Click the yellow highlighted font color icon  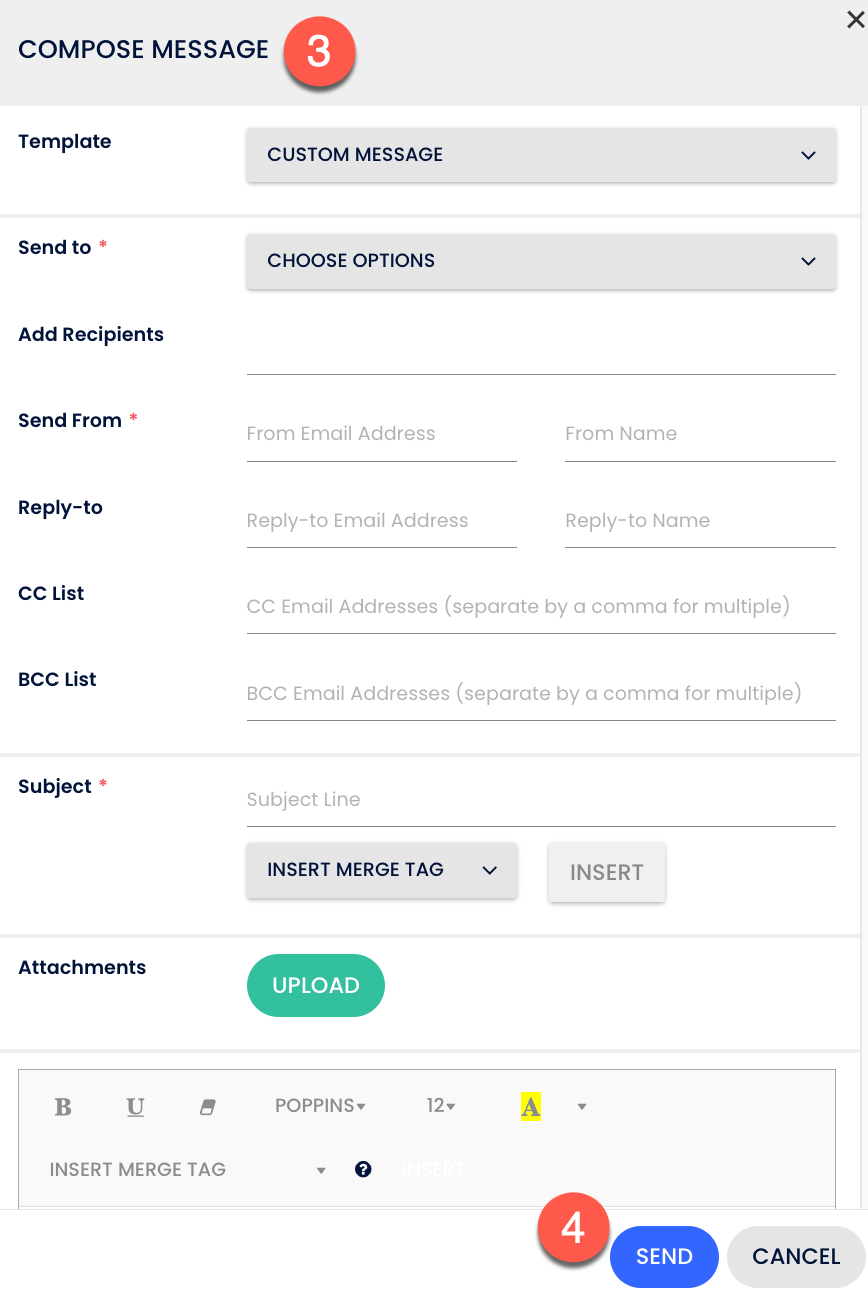pos(531,1107)
